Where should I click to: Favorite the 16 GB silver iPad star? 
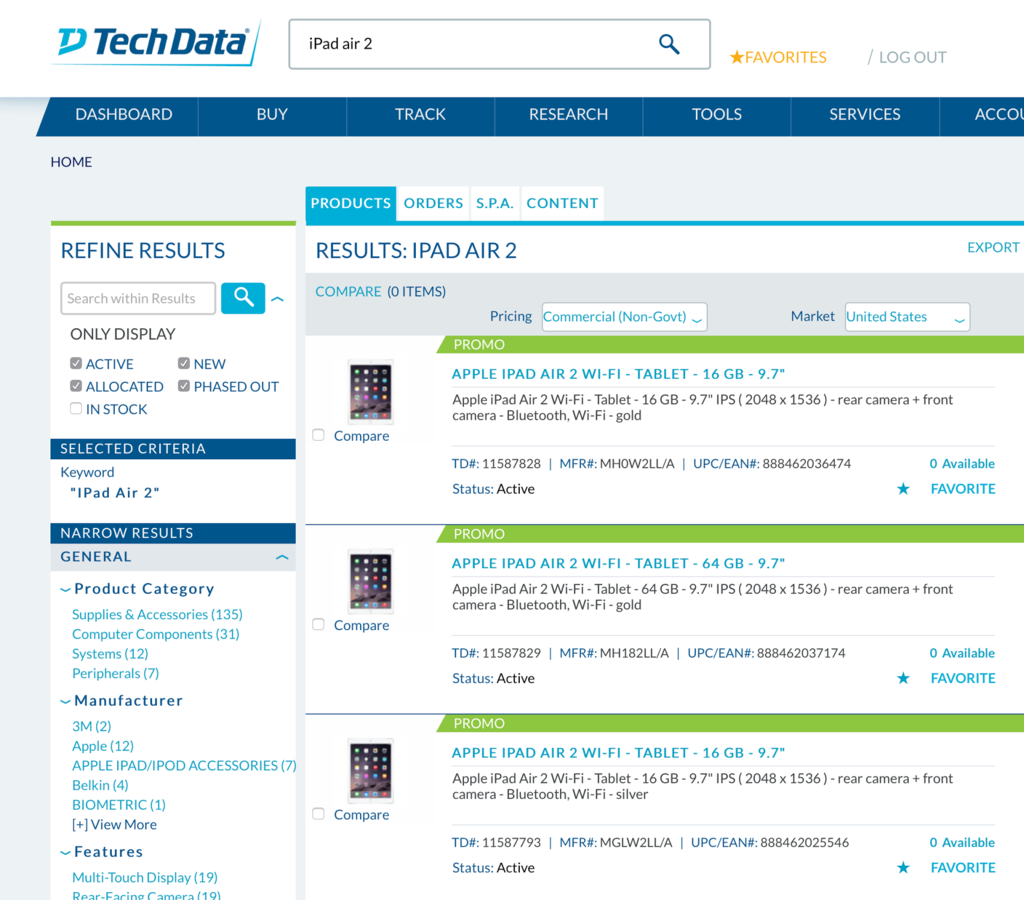tap(903, 867)
